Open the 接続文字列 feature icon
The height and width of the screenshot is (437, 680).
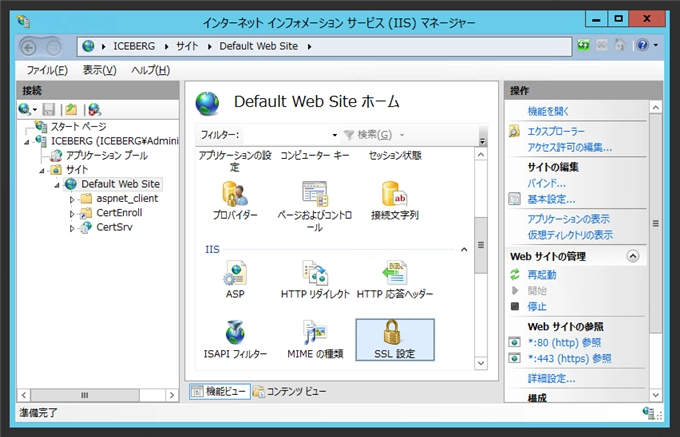click(x=395, y=200)
